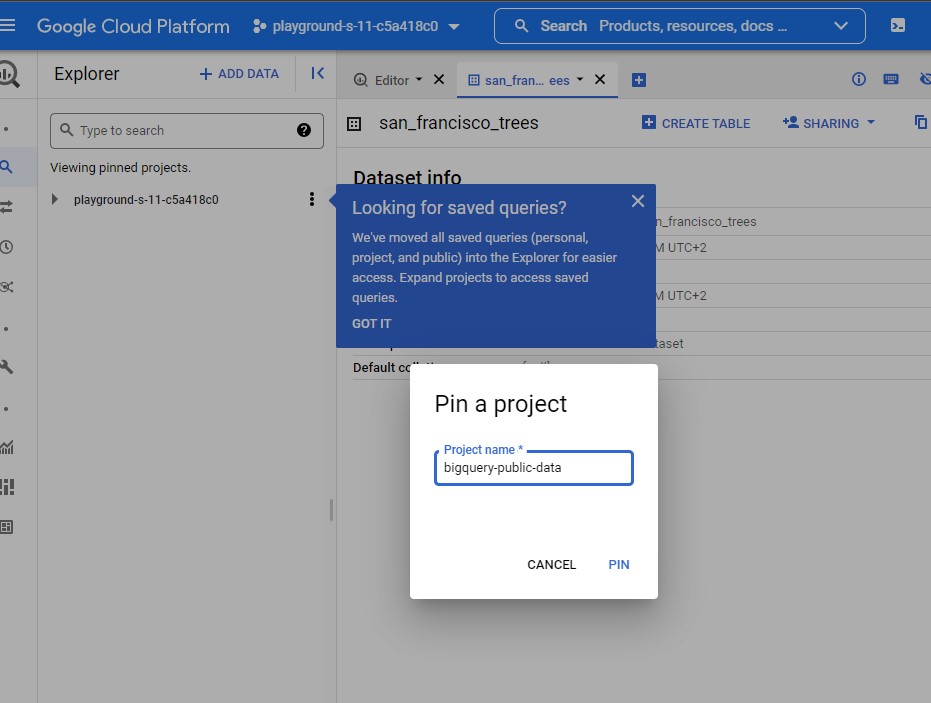Image resolution: width=931 pixels, height=703 pixels.
Task: Open the Explorer search help icon
Action: coord(304,130)
